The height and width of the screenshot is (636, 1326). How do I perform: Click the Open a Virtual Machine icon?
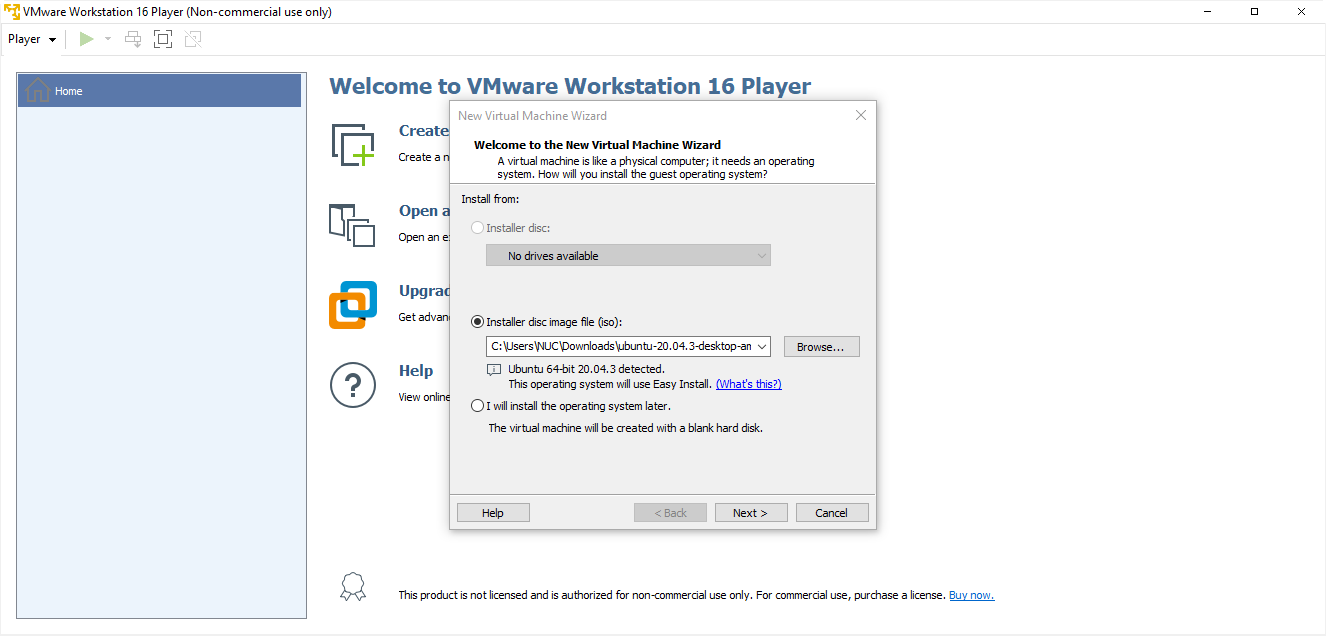click(352, 225)
